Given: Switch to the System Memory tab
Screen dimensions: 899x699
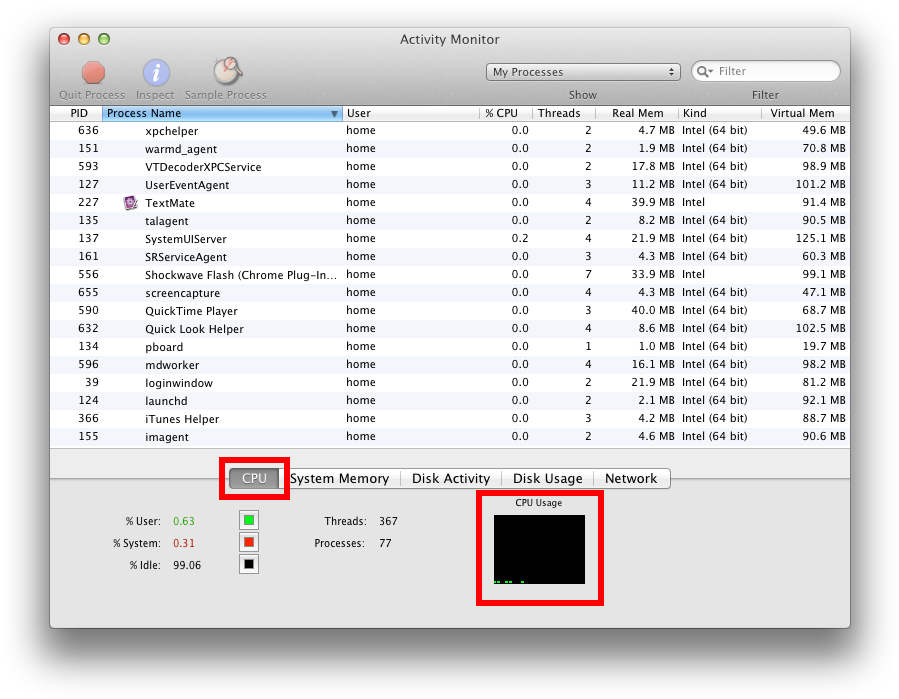Looking at the screenshot, I should (341, 478).
